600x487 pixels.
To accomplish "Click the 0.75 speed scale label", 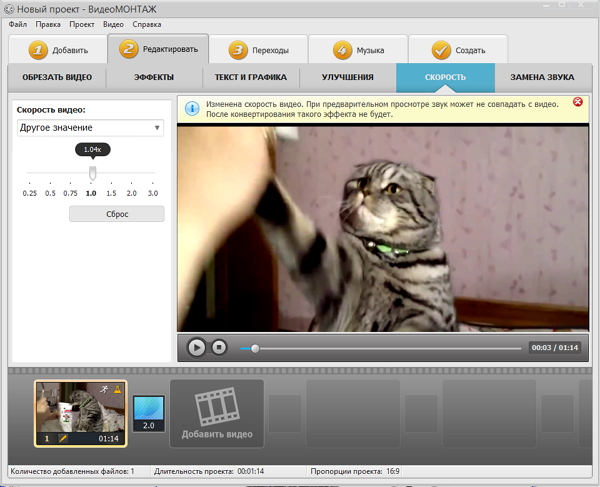I will [x=70, y=193].
